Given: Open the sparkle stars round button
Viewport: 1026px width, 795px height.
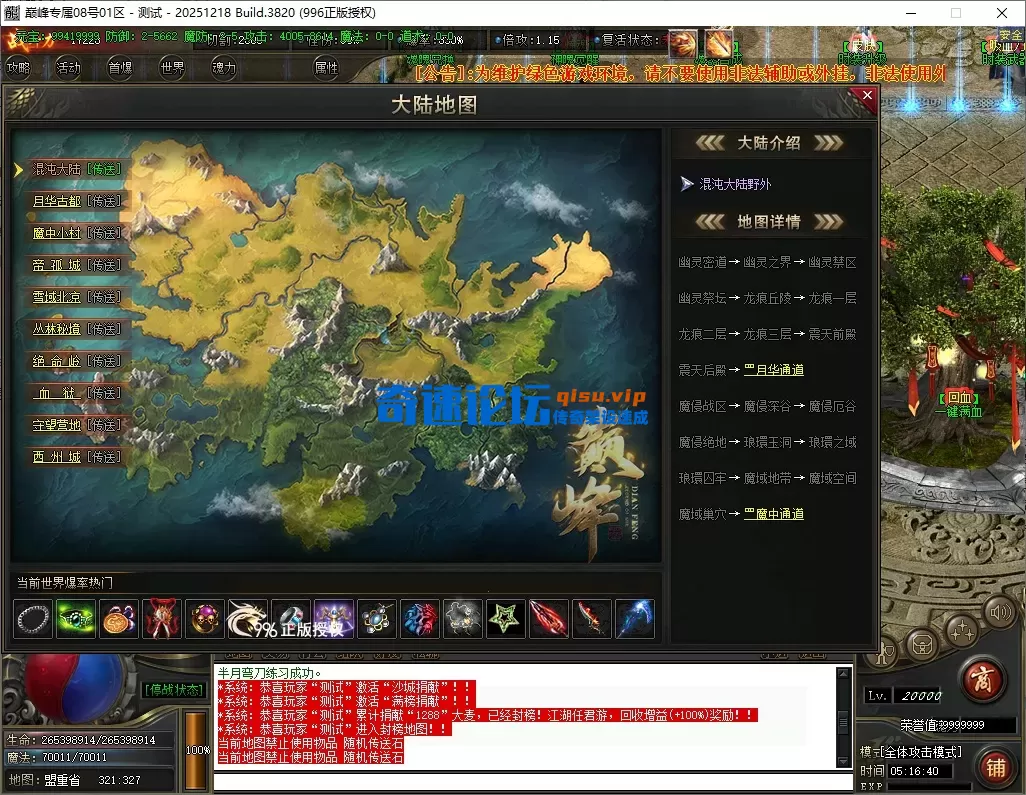Looking at the screenshot, I should pyautogui.click(x=963, y=631).
